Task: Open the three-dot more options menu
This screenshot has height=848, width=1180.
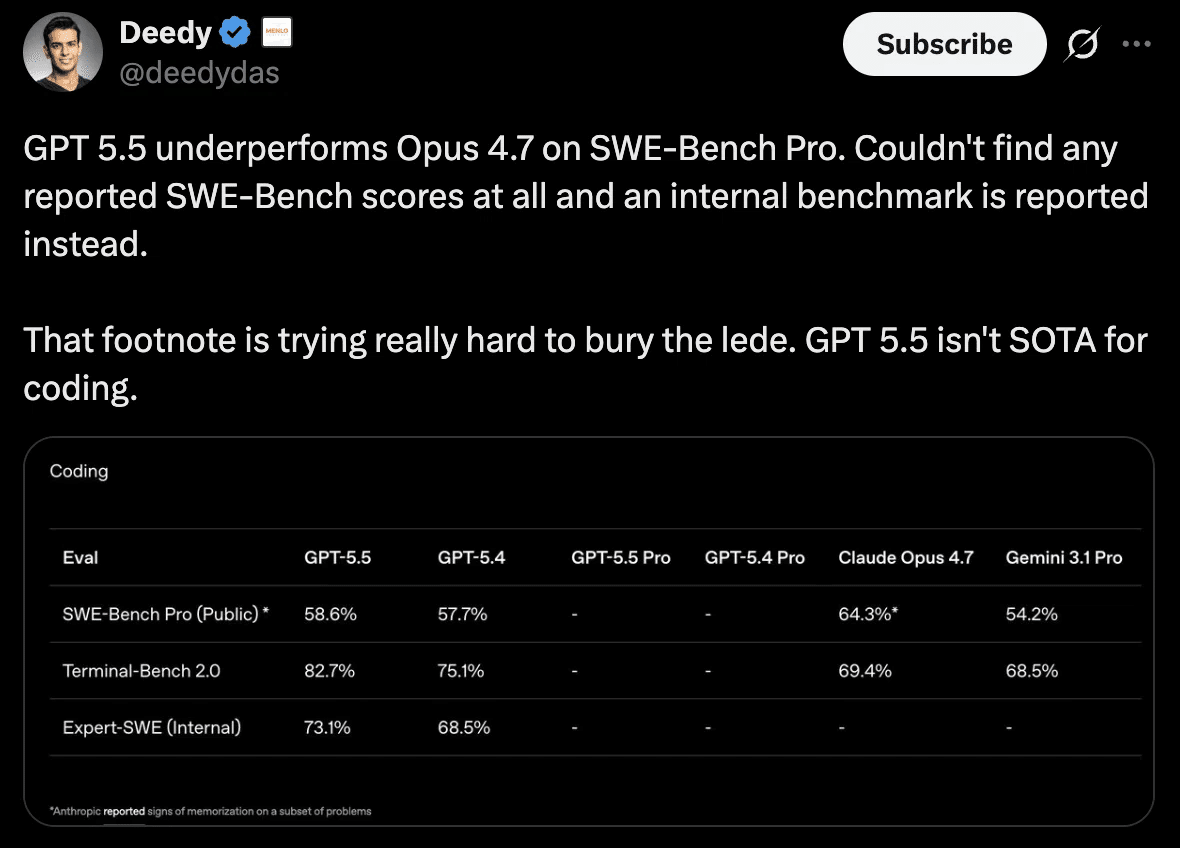Action: [1137, 44]
